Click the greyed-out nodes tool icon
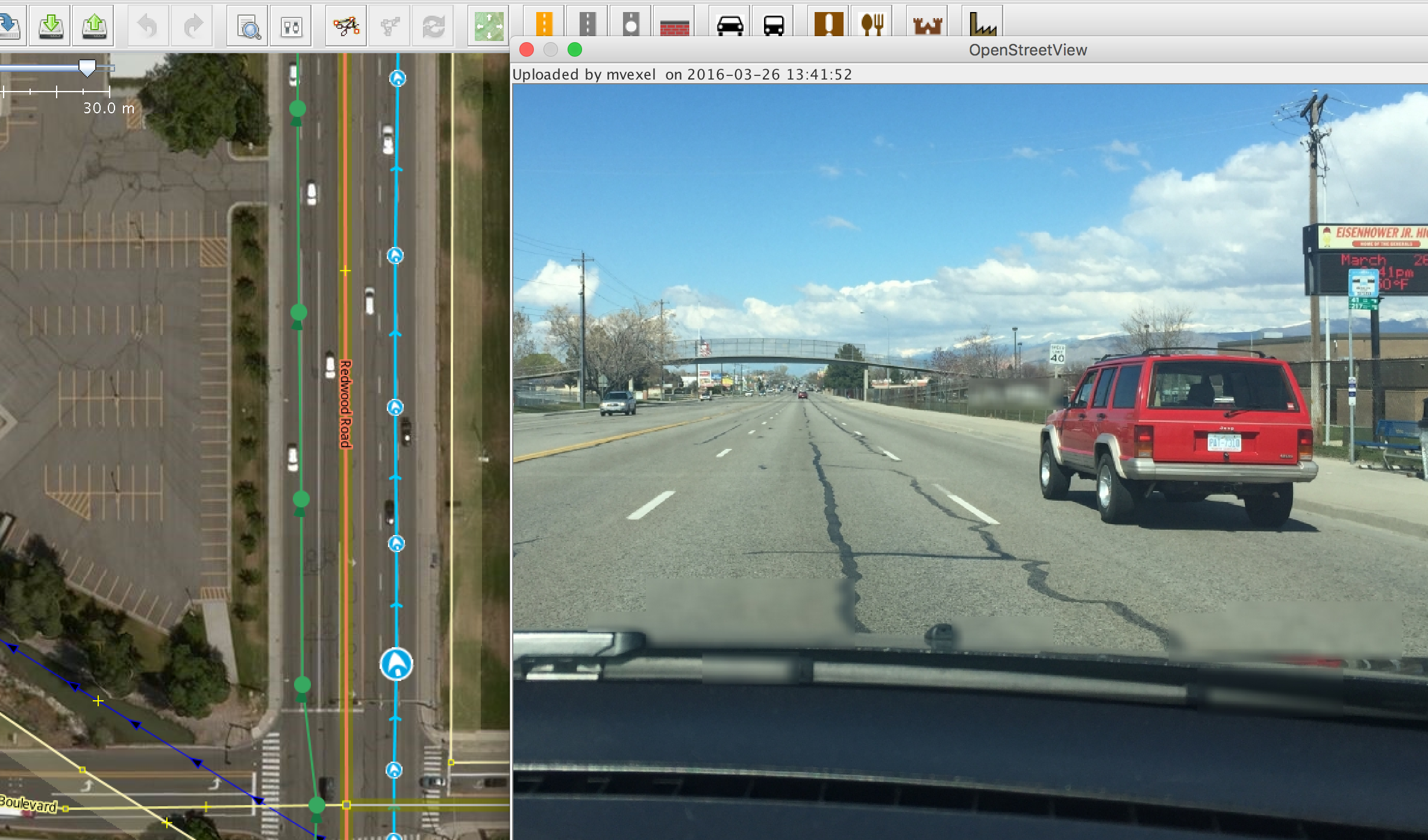 (x=390, y=25)
